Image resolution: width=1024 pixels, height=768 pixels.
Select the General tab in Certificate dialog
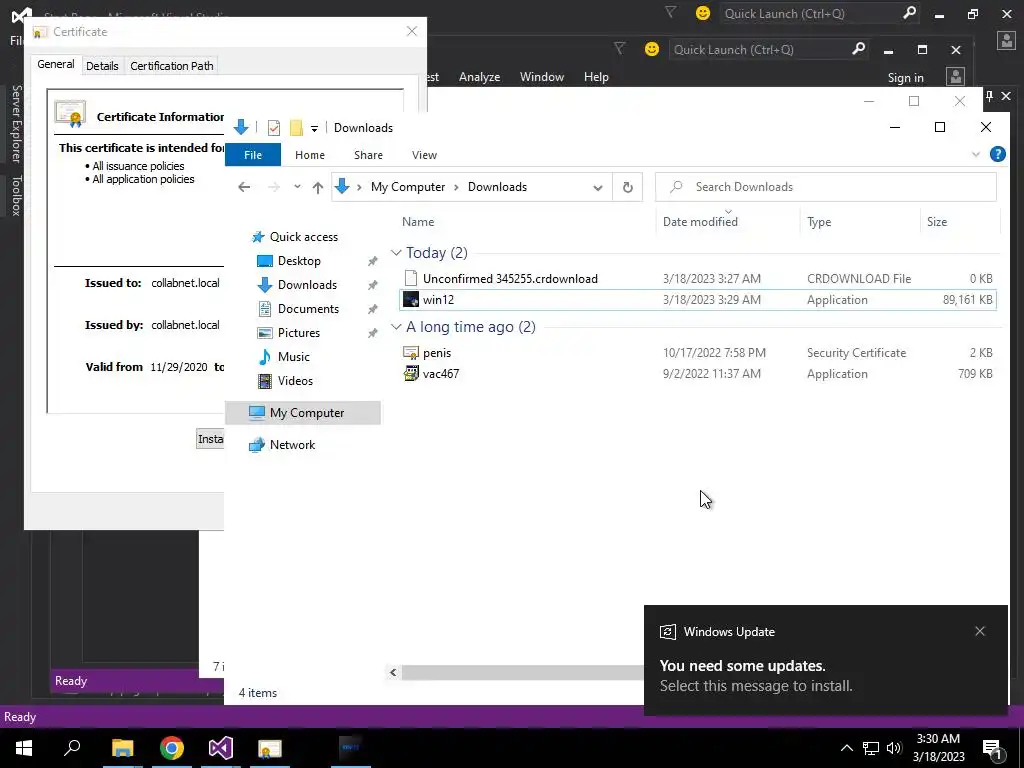tap(56, 64)
